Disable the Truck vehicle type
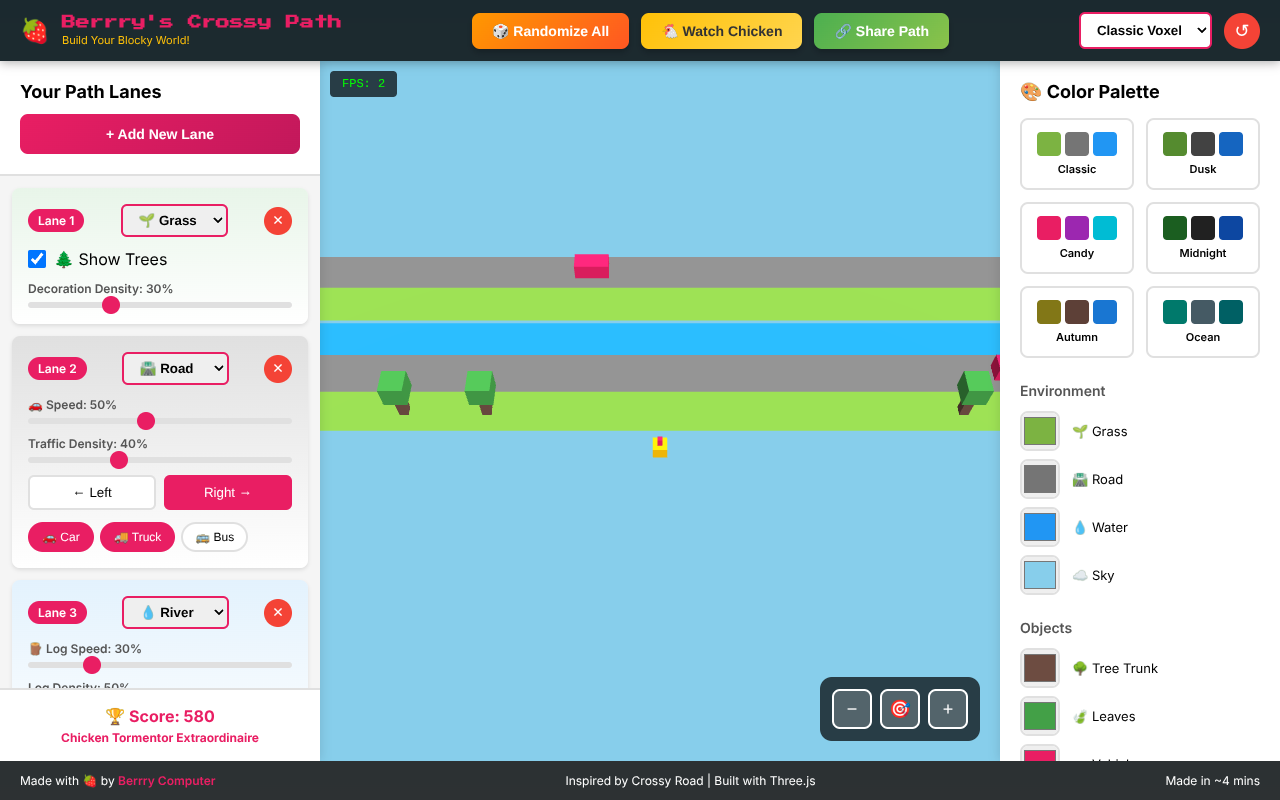 click(137, 537)
